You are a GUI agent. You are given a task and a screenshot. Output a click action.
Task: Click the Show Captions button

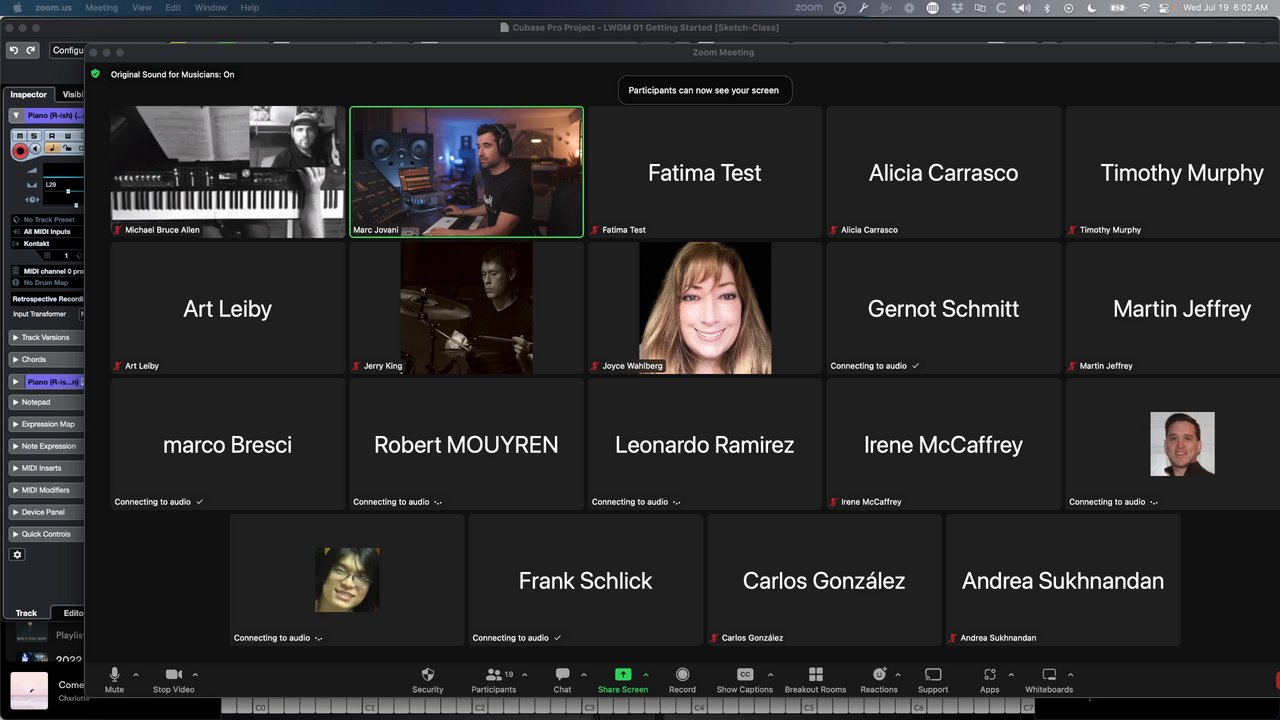744,675
